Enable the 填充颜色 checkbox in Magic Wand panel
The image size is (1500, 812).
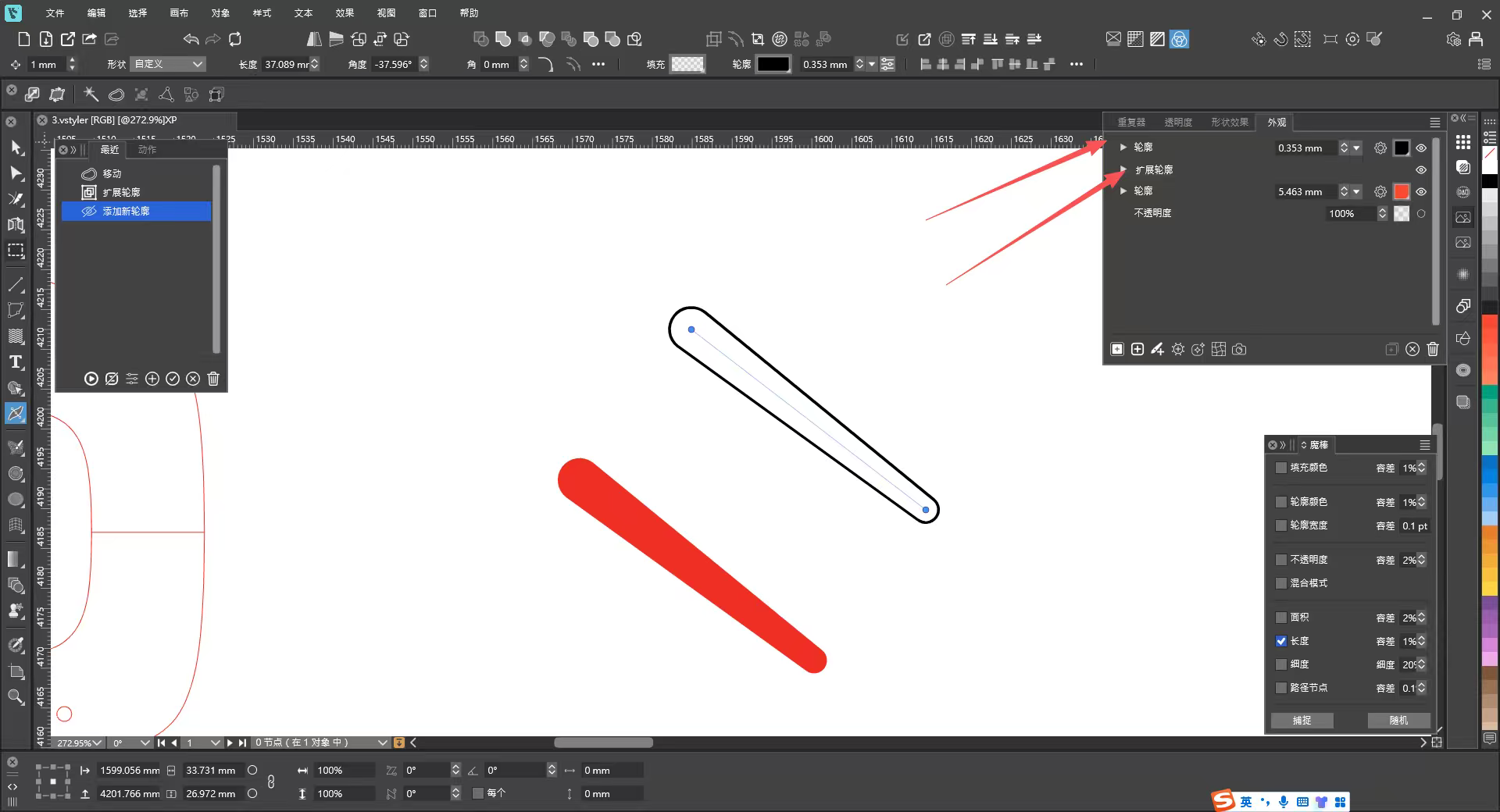(1281, 468)
